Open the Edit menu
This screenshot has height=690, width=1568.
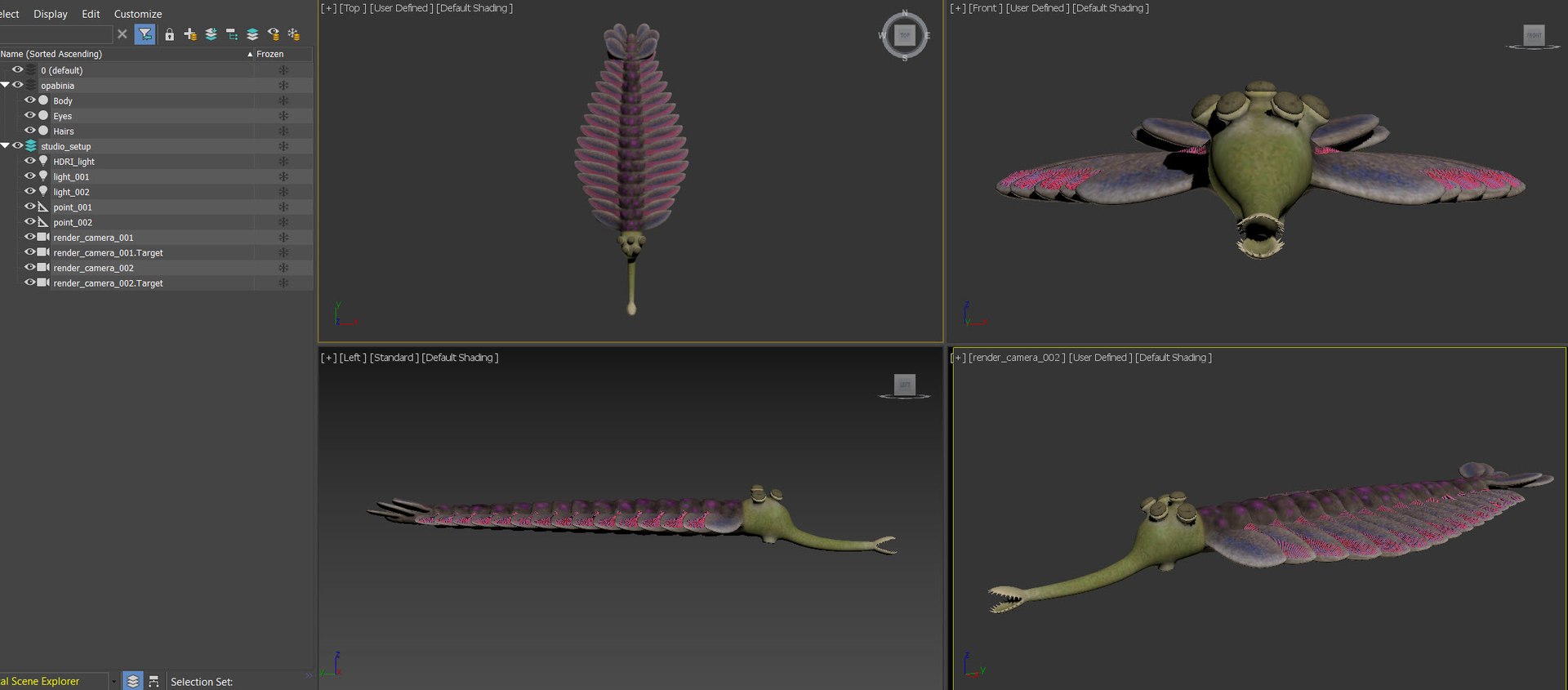(91, 14)
